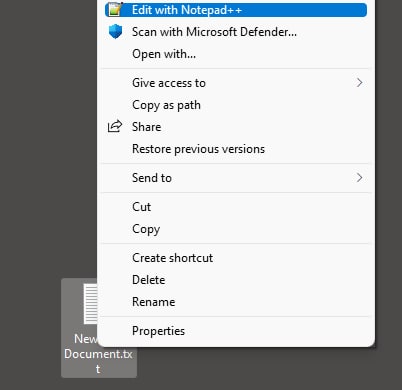Viewport: 402px width, 390px height.
Task: Click Copy in the context menu
Action: pos(236,229)
